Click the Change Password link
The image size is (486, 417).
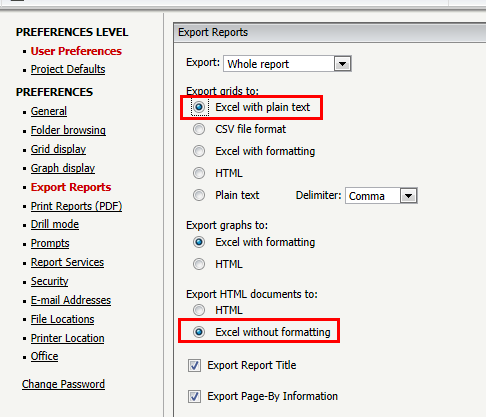63,384
